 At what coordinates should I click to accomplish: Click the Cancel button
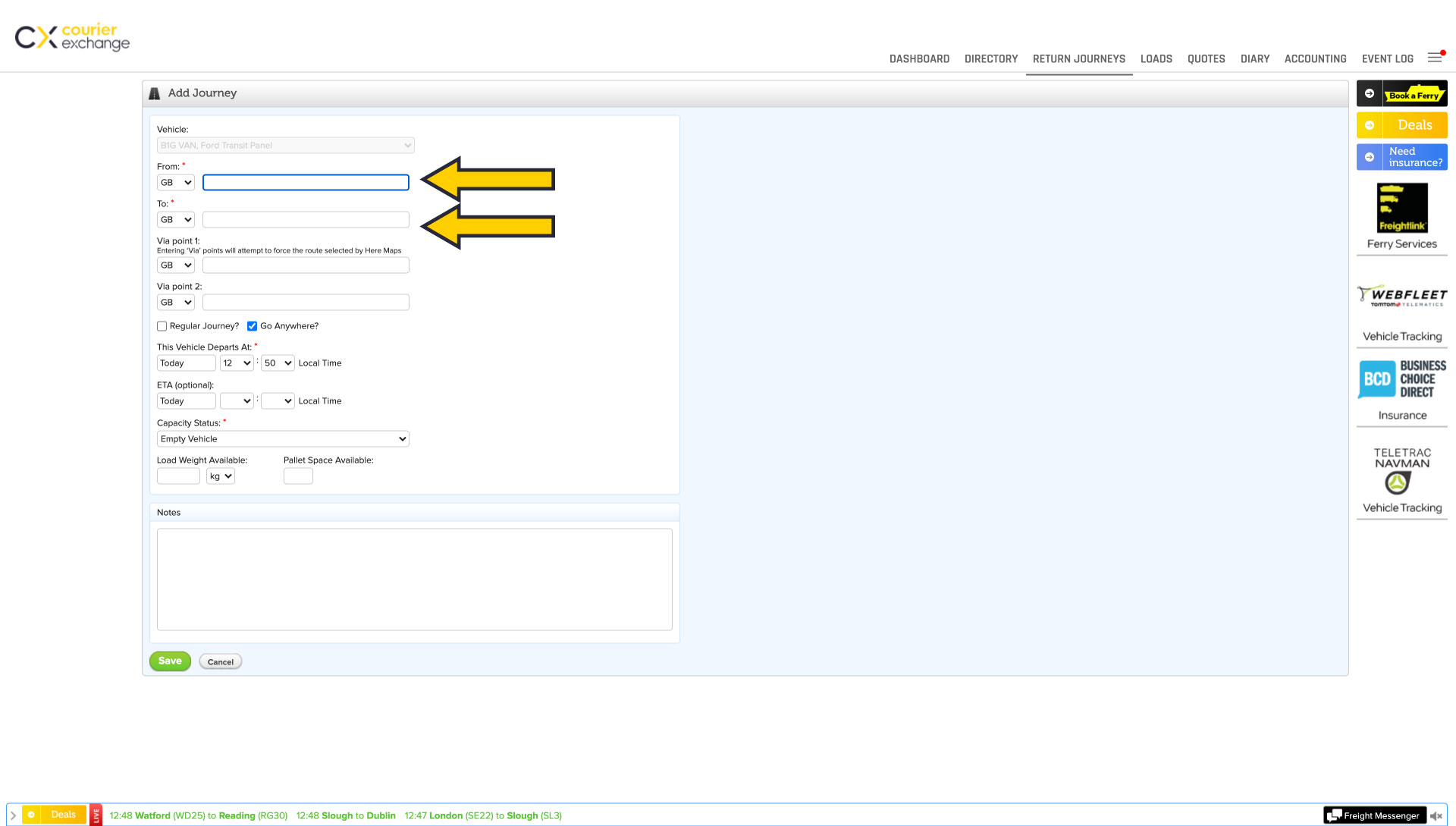(x=221, y=662)
